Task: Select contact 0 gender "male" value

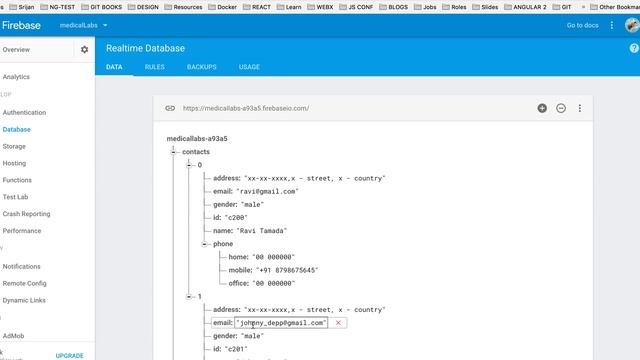Action: 253,204
